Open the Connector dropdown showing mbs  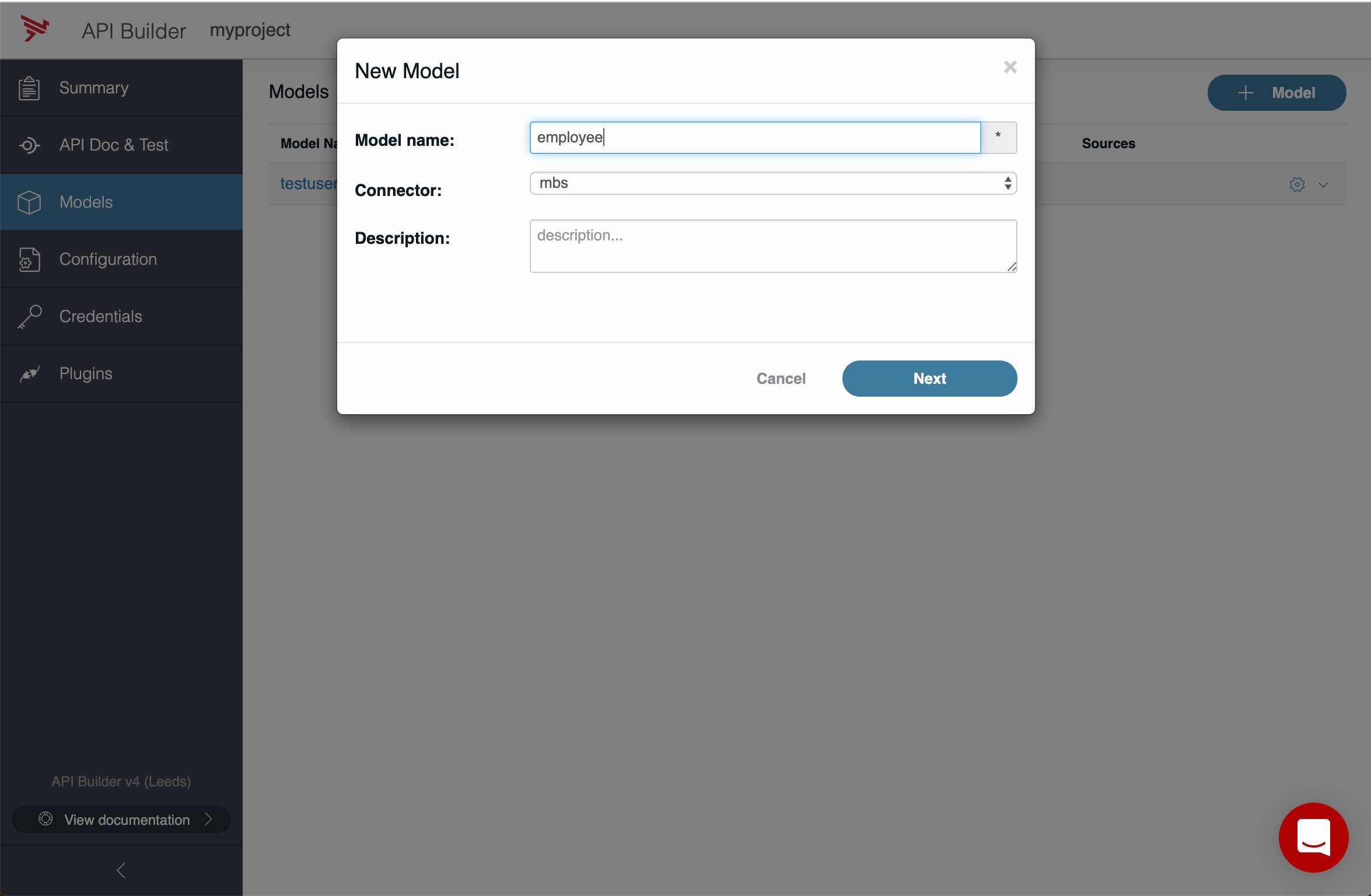773,183
